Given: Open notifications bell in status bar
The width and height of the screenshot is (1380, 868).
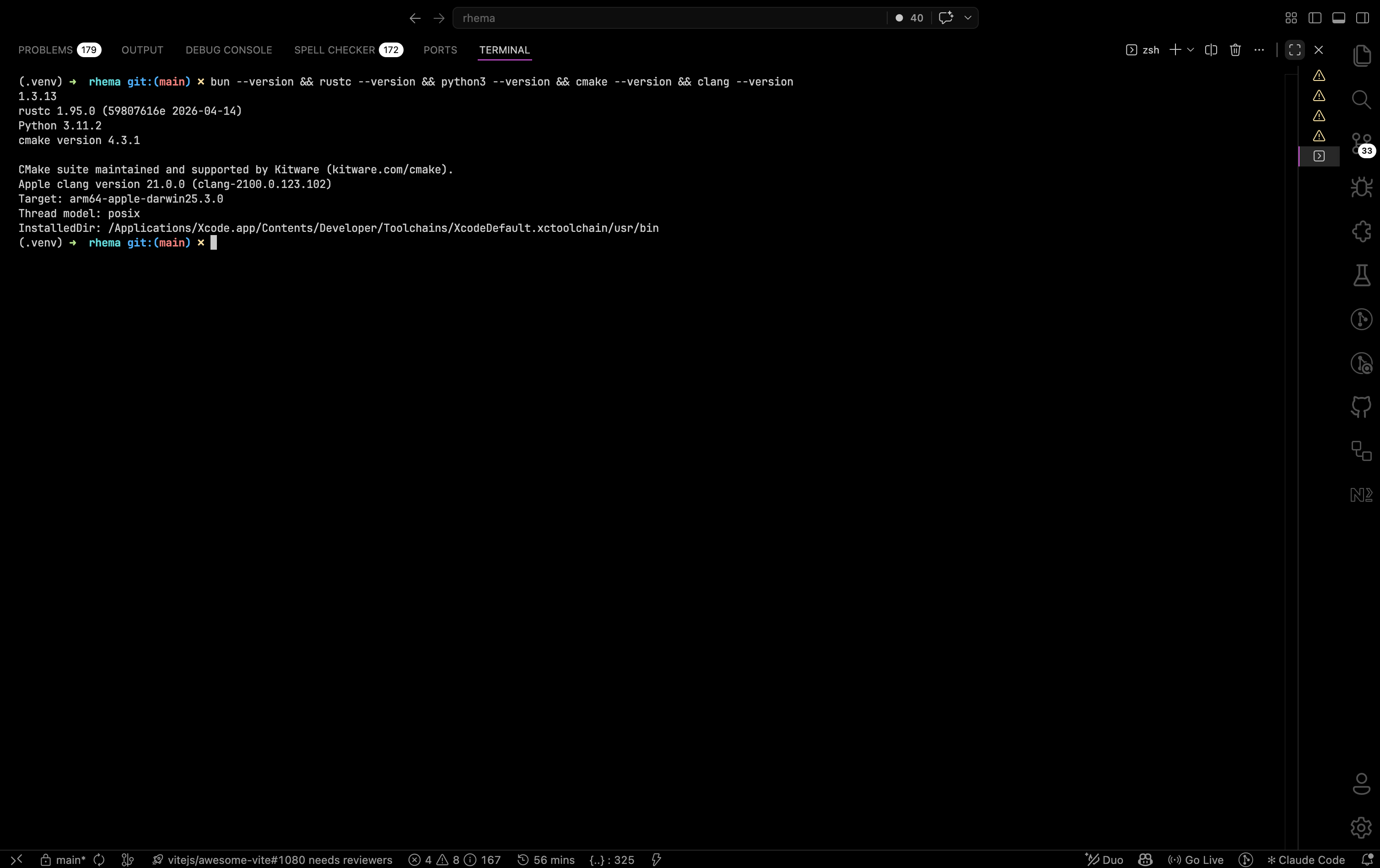Looking at the screenshot, I should [1367, 859].
